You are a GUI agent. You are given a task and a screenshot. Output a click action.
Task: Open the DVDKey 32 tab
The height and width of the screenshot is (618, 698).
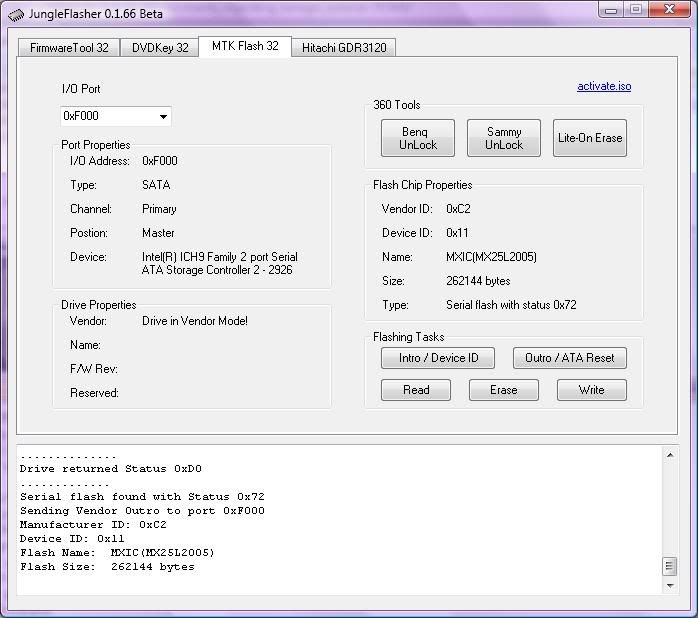click(158, 48)
